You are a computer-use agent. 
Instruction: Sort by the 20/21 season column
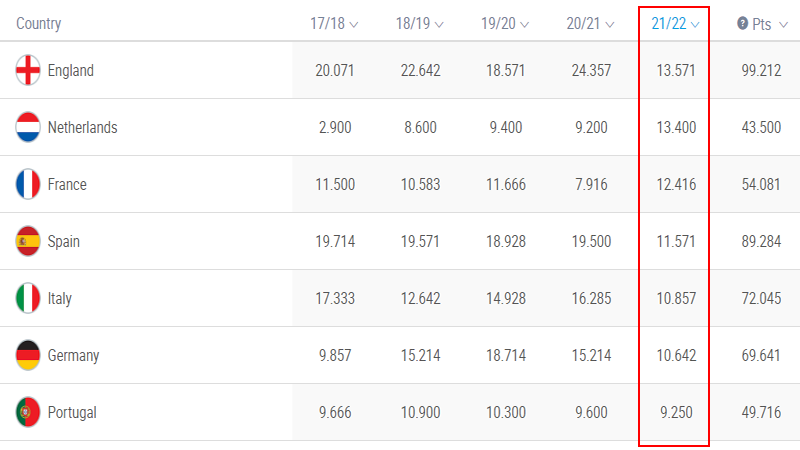(x=590, y=23)
